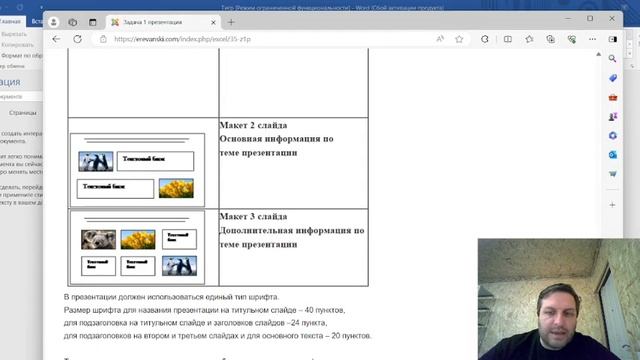Image resolution: width=640 pixels, height=360 pixels.
Task: Click the line ending with '20 пунктов'
Action: click(218, 336)
